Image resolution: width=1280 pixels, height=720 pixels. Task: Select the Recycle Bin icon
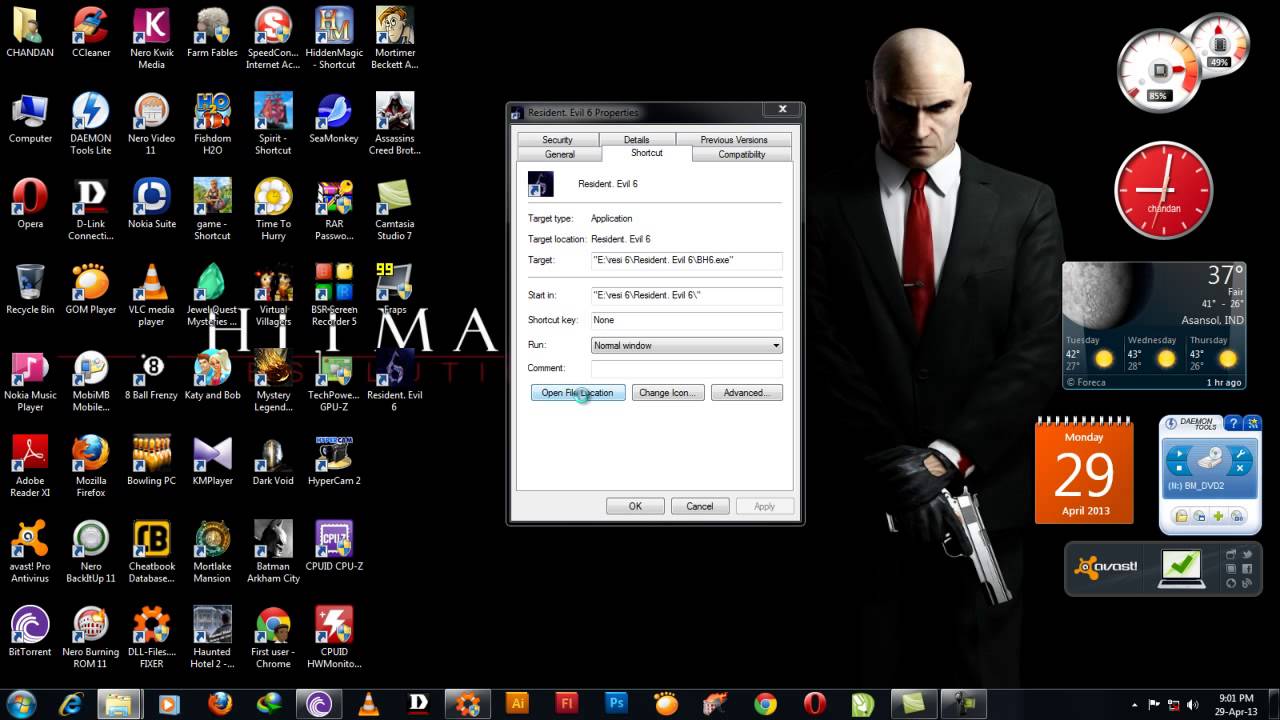click(30, 290)
